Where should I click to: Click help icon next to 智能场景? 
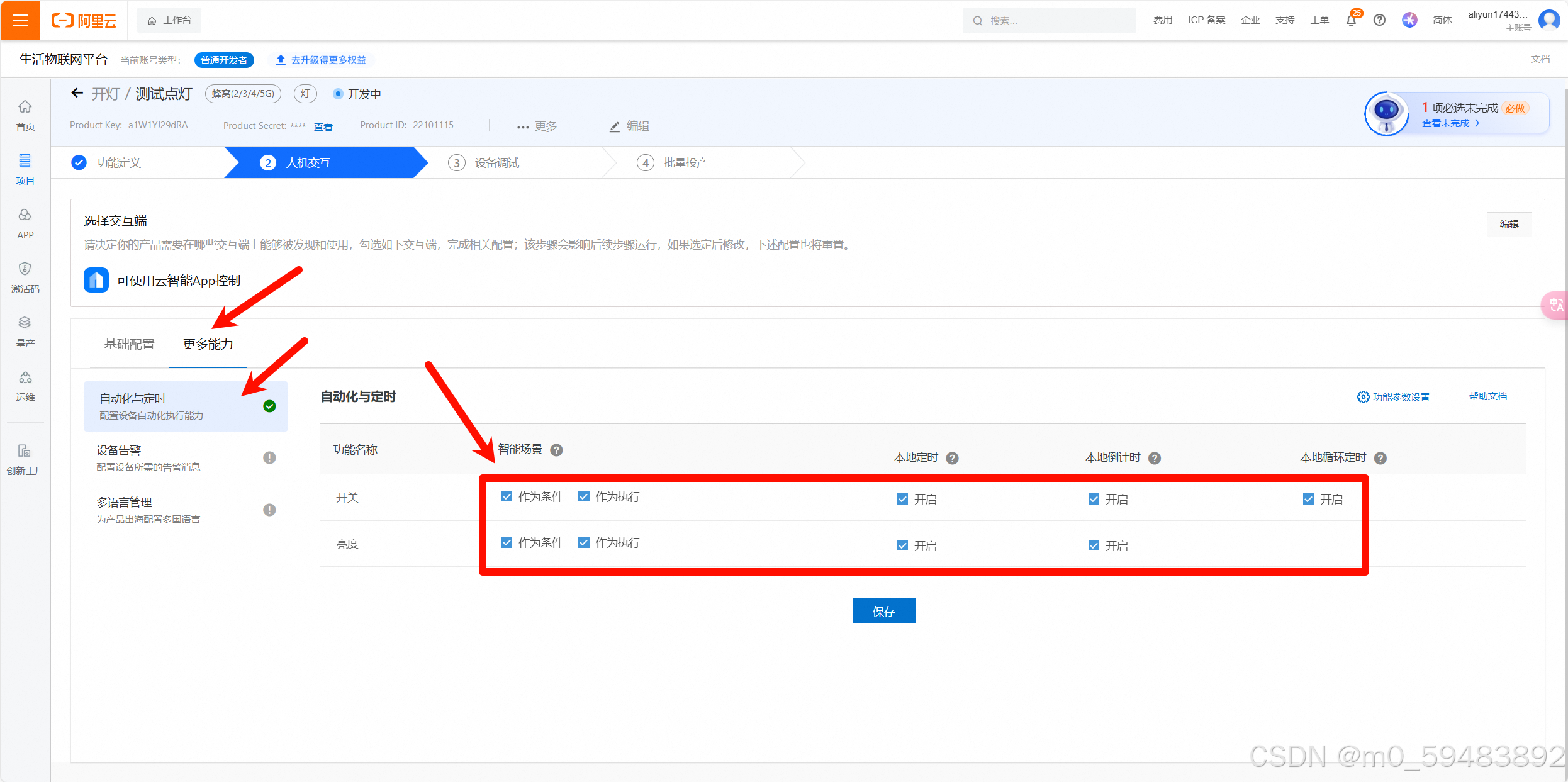pyautogui.click(x=556, y=450)
